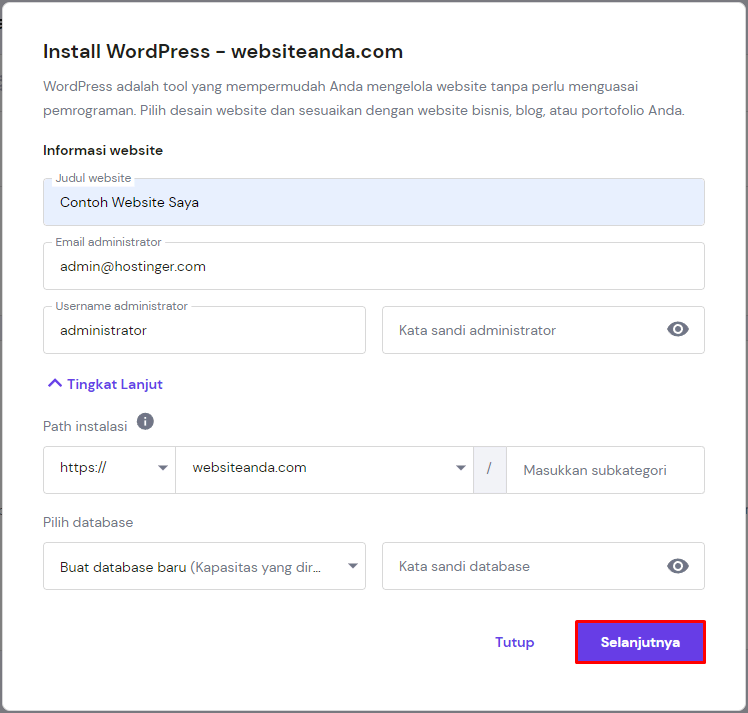The height and width of the screenshot is (713, 748).
Task: Select the Username administrator field
Action: [204, 330]
